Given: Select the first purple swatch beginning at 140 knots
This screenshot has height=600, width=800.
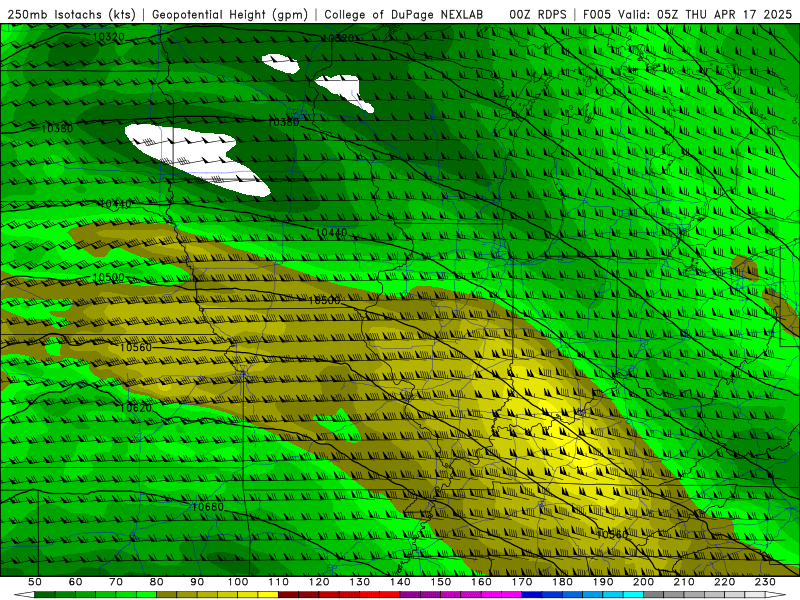Looking at the screenshot, I should (410, 595).
